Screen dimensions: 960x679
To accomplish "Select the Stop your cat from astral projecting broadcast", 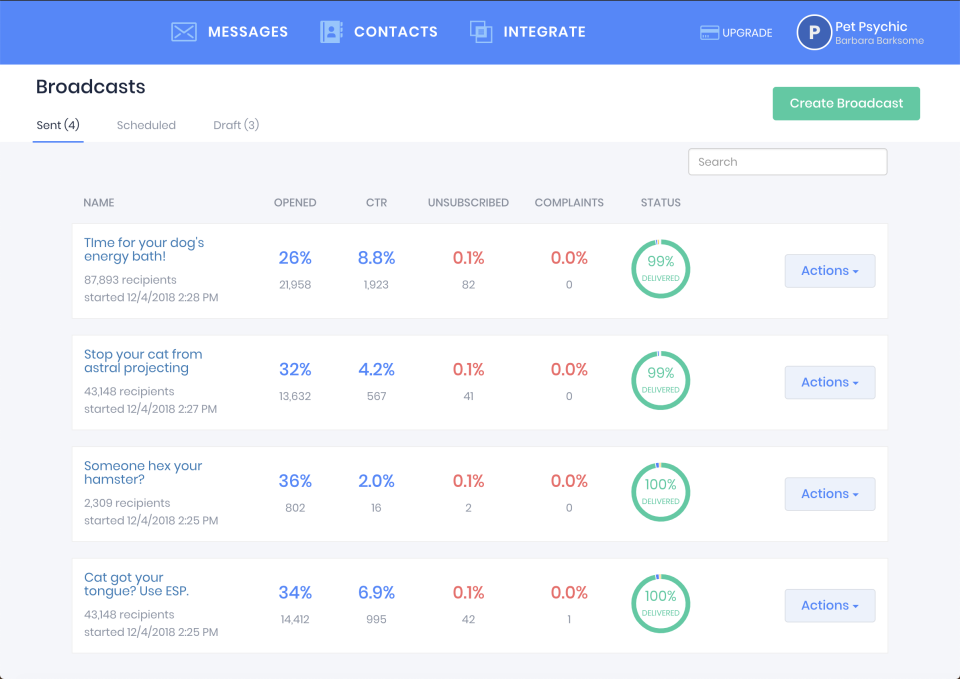I will (143, 361).
